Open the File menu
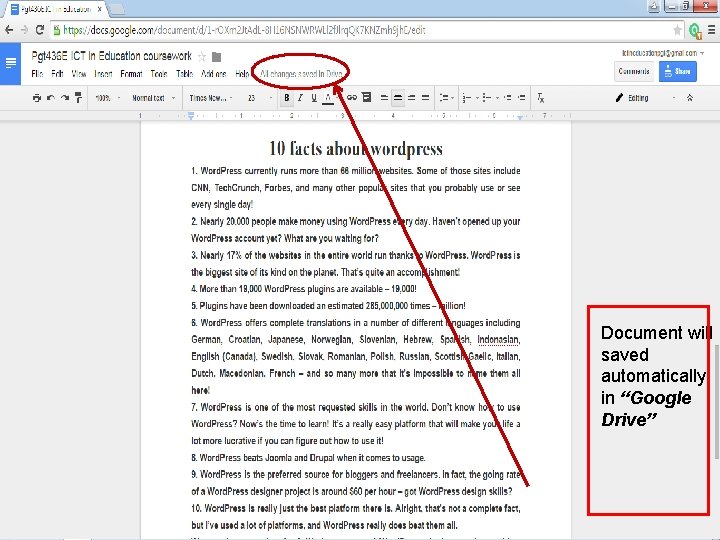 [37, 73]
